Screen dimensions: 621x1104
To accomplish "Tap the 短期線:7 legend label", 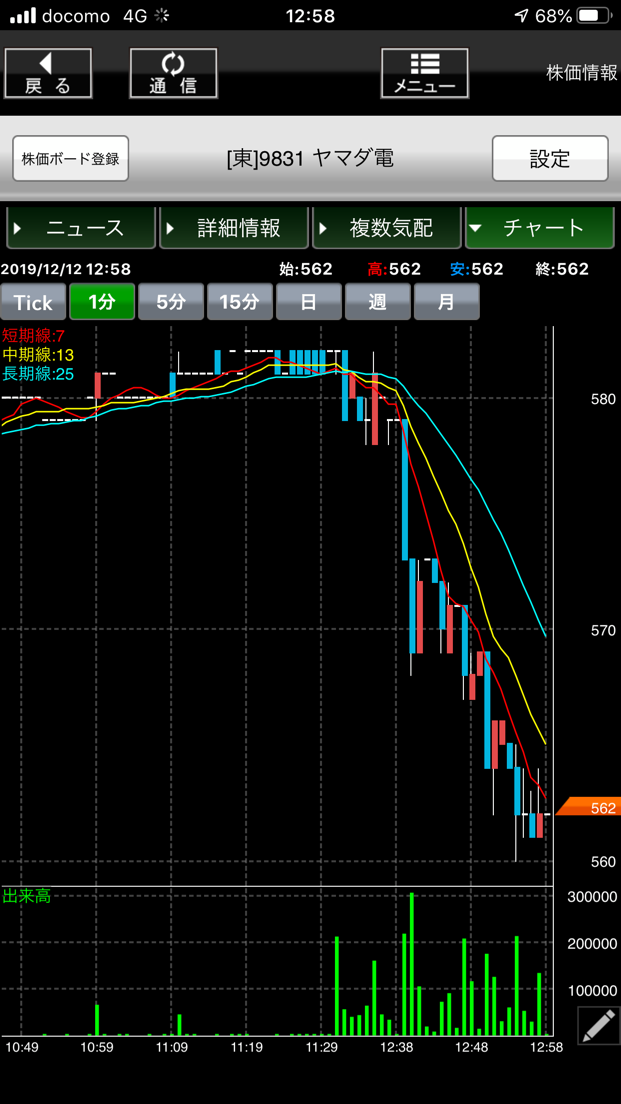I will (33, 335).
